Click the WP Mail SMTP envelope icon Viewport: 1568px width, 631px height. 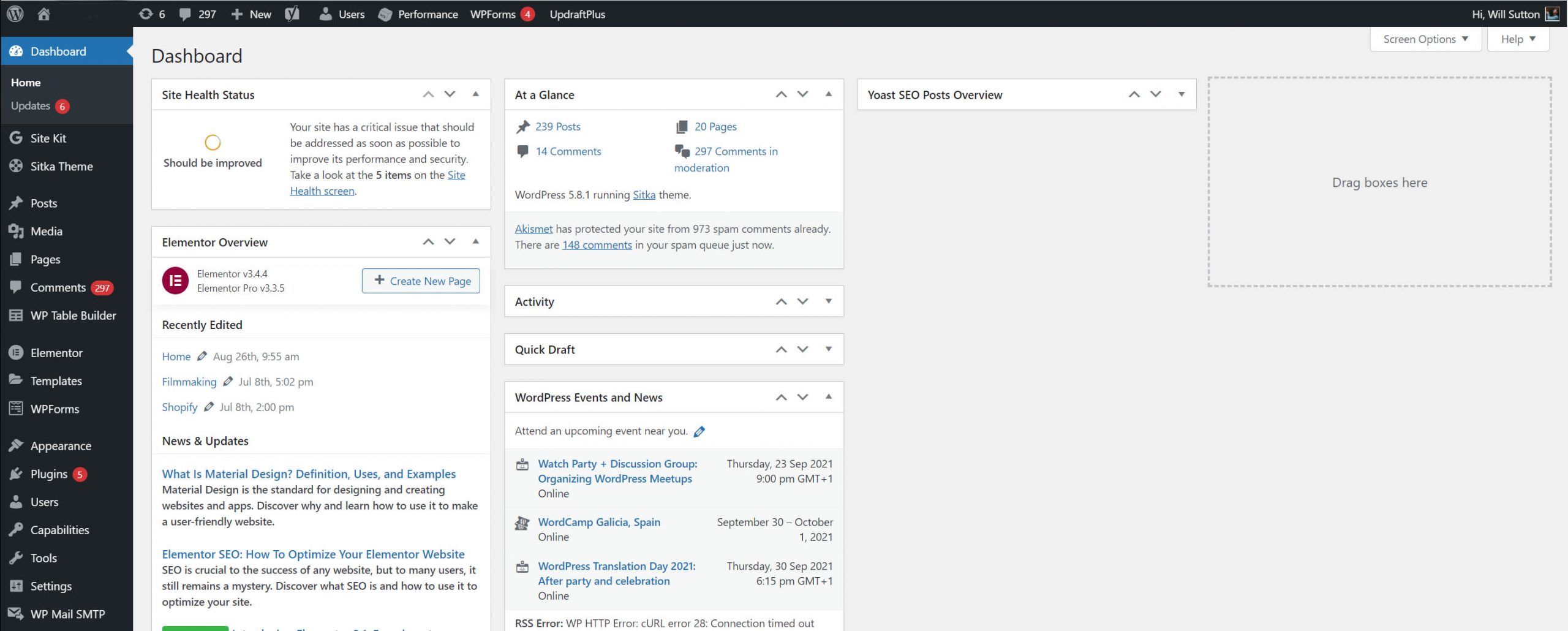click(x=16, y=613)
